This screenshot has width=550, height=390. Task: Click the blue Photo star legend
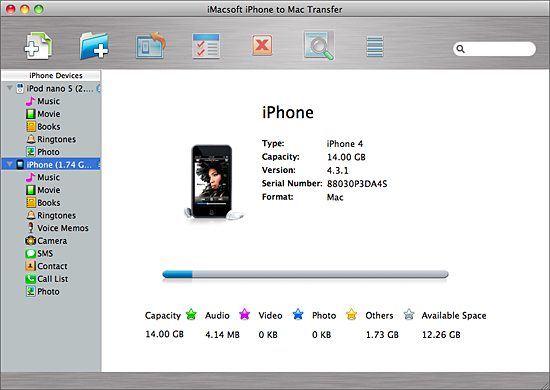[x=298, y=315]
